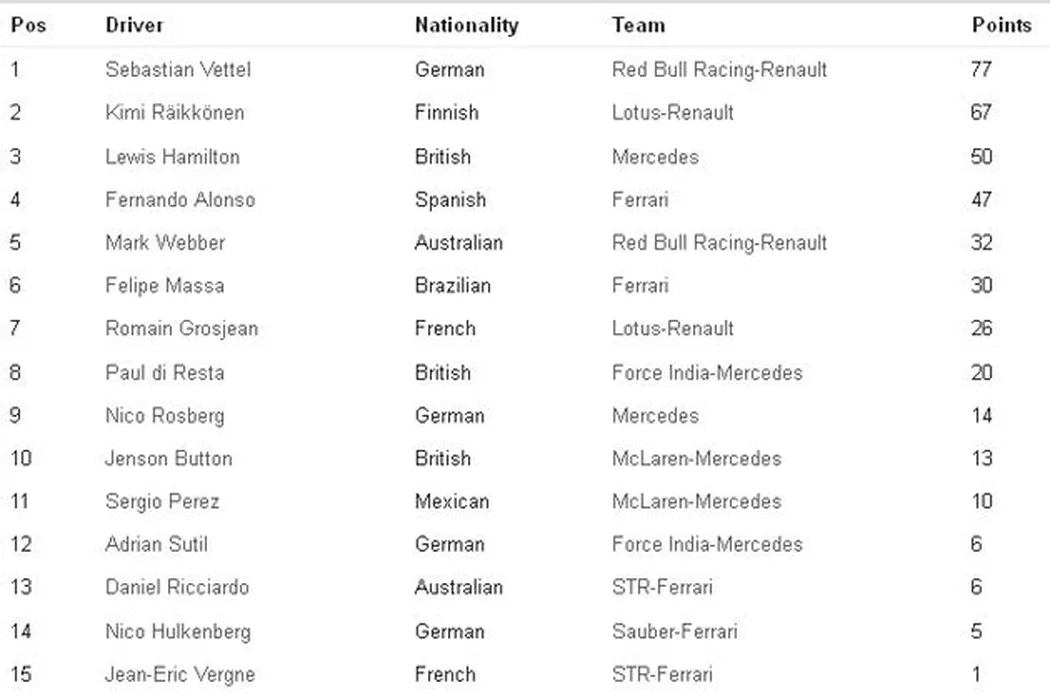
Task: Click the Nationality column header
Action: 466,26
